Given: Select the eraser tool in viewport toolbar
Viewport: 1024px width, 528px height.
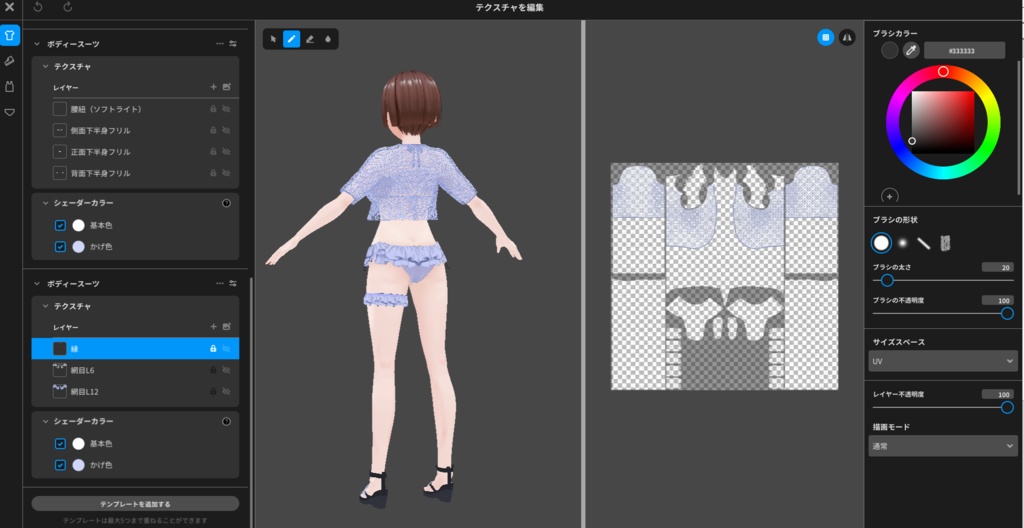Looking at the screenshot, I should [310, 39].
